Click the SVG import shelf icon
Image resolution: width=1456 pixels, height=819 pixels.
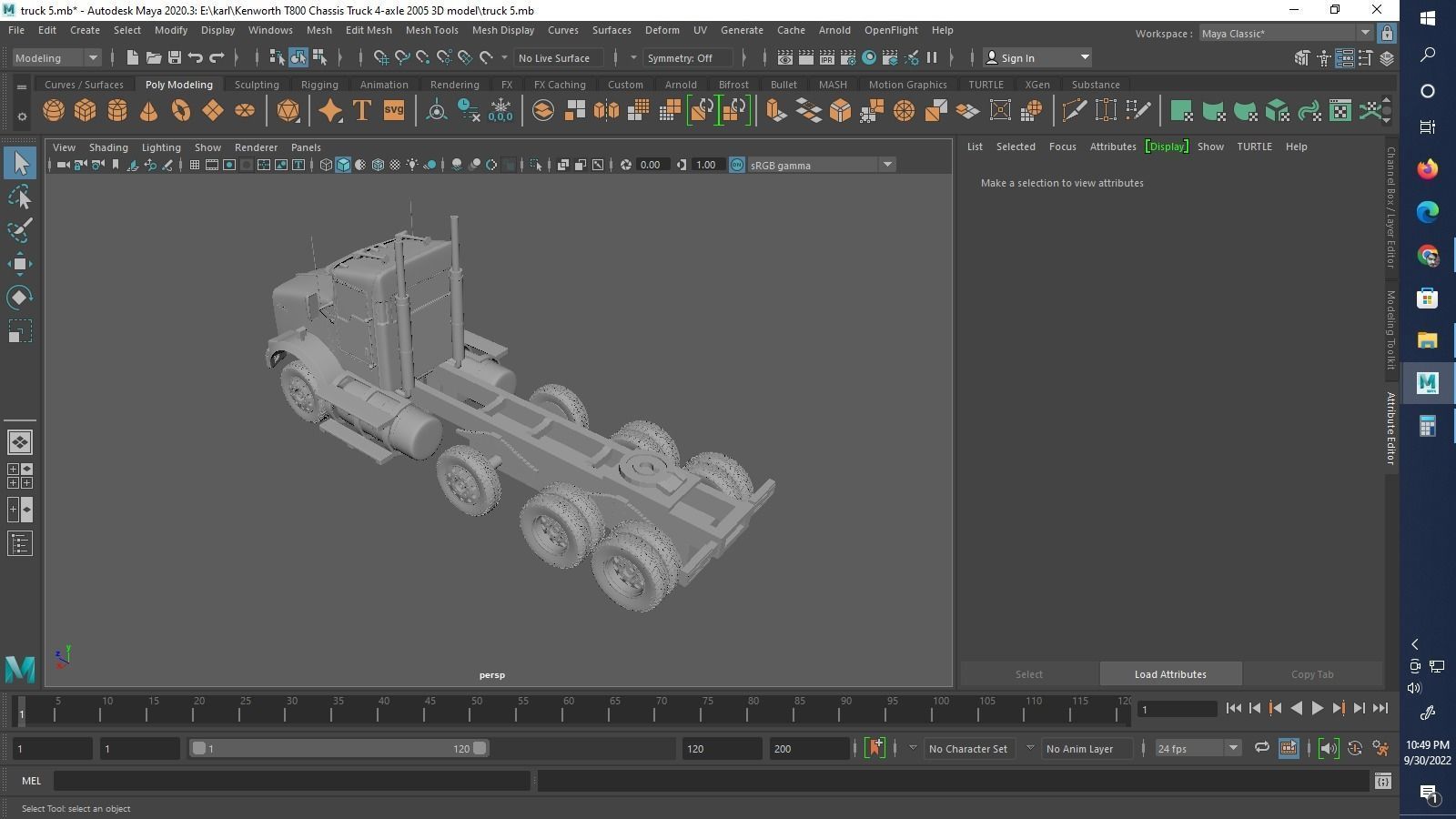coord(394,111)
